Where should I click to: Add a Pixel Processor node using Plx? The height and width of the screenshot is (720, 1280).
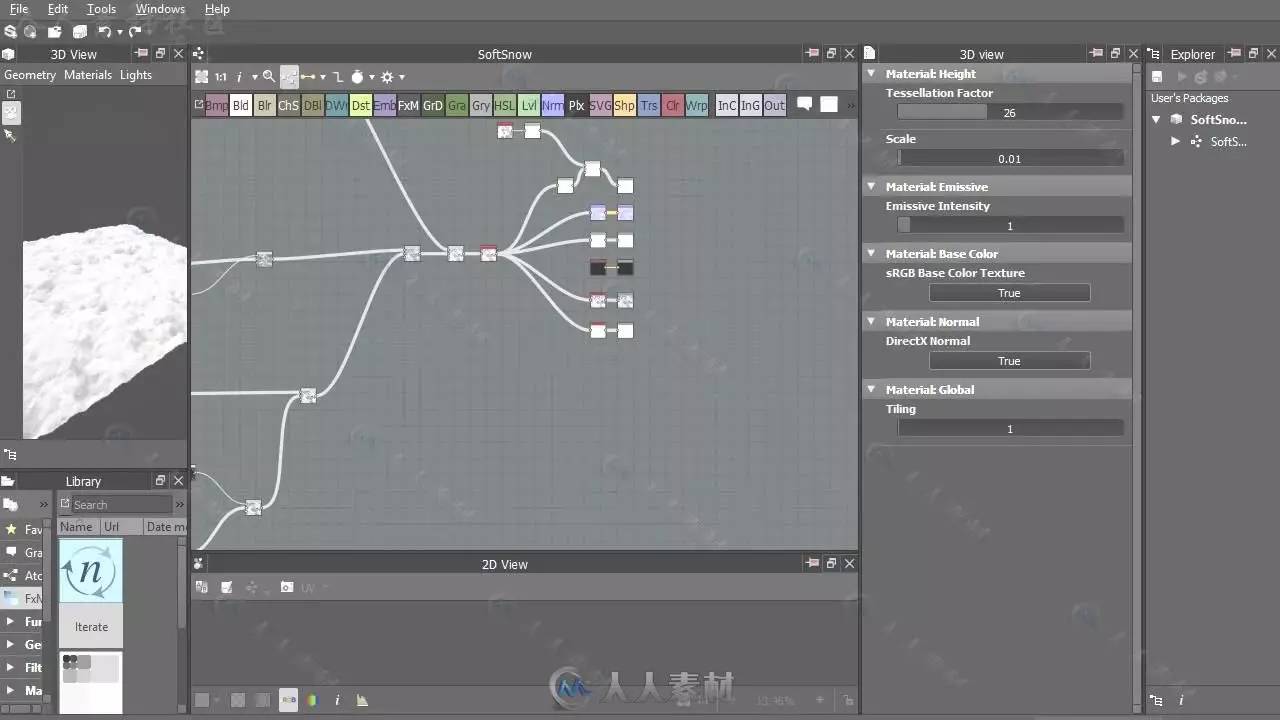tap(577, 105)
